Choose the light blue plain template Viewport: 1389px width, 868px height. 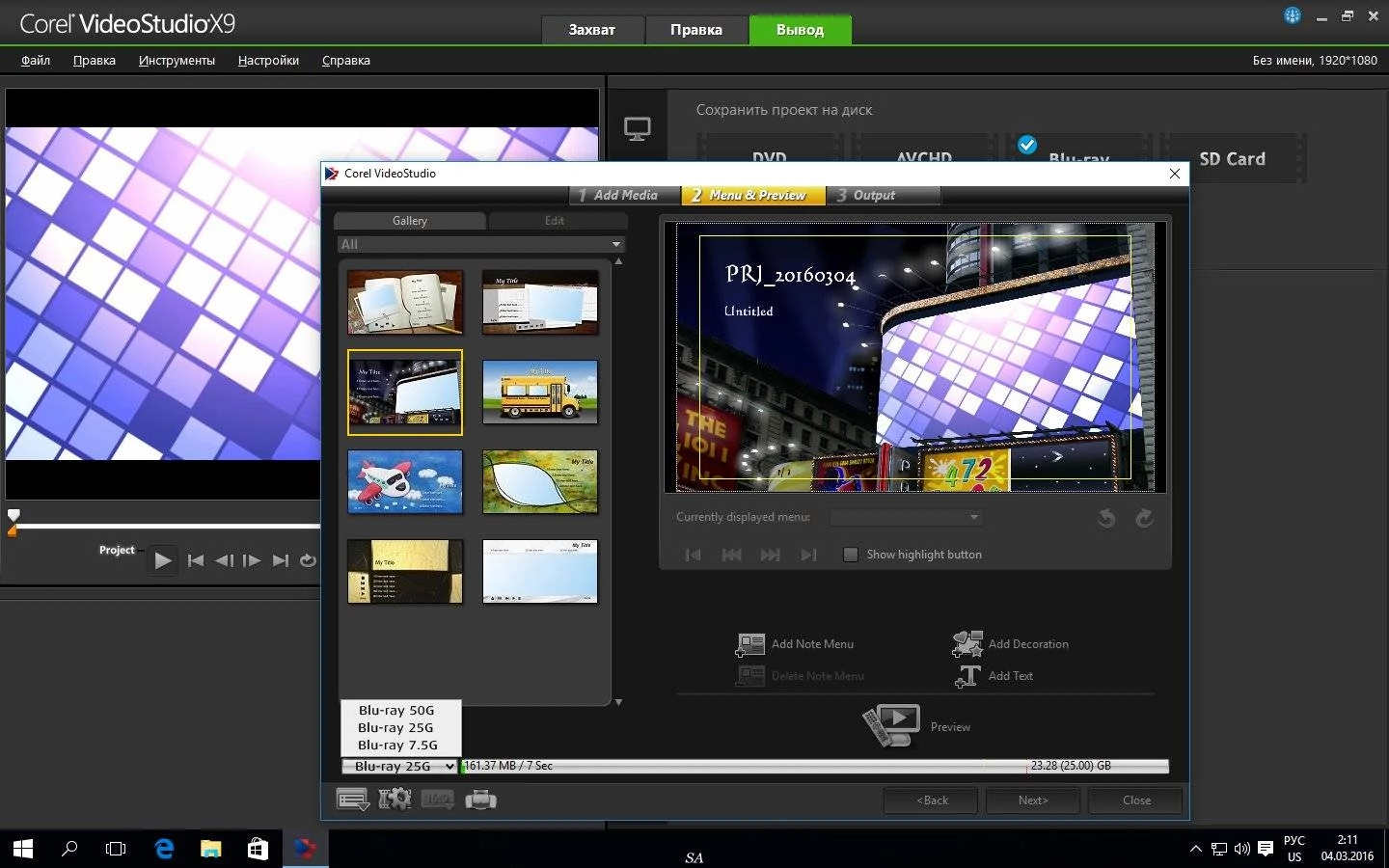coord(540,572)
